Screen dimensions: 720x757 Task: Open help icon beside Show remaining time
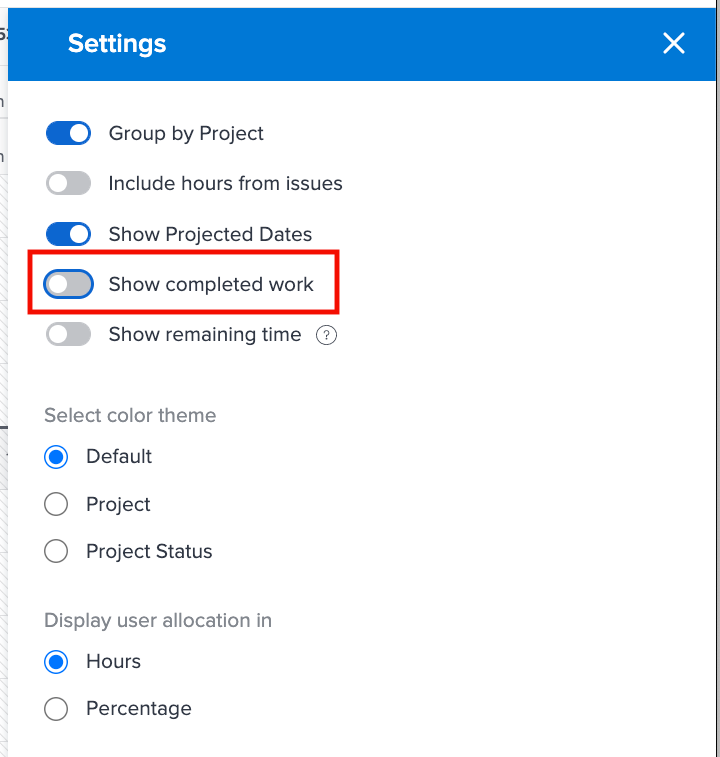[x=326, y=335]
